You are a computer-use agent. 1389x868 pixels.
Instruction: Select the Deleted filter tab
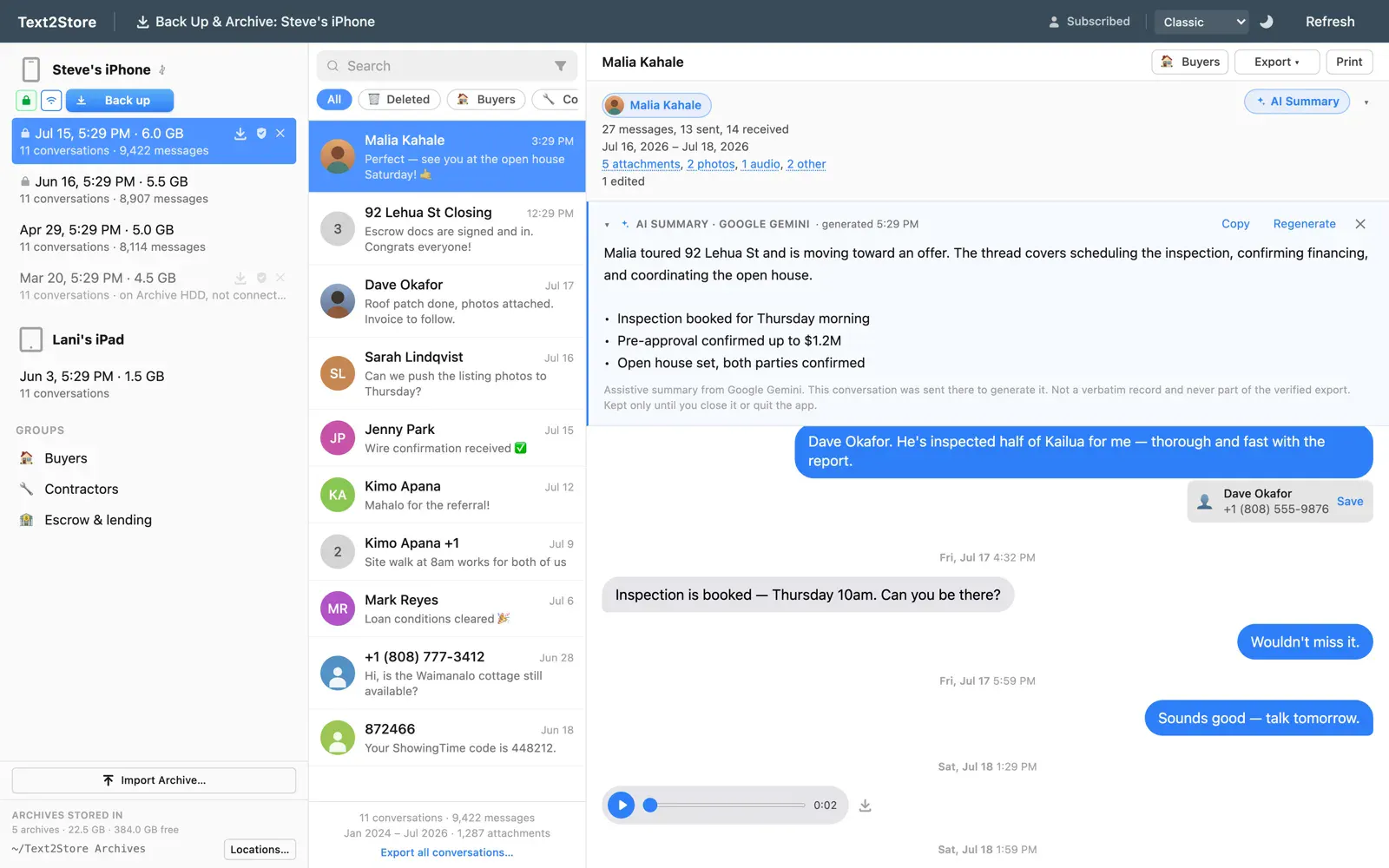399,100
